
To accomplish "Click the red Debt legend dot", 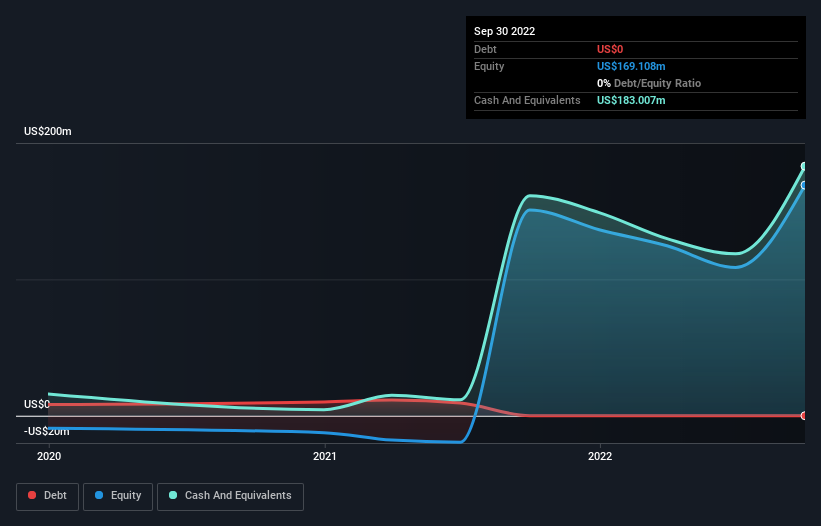I will 32,495.
